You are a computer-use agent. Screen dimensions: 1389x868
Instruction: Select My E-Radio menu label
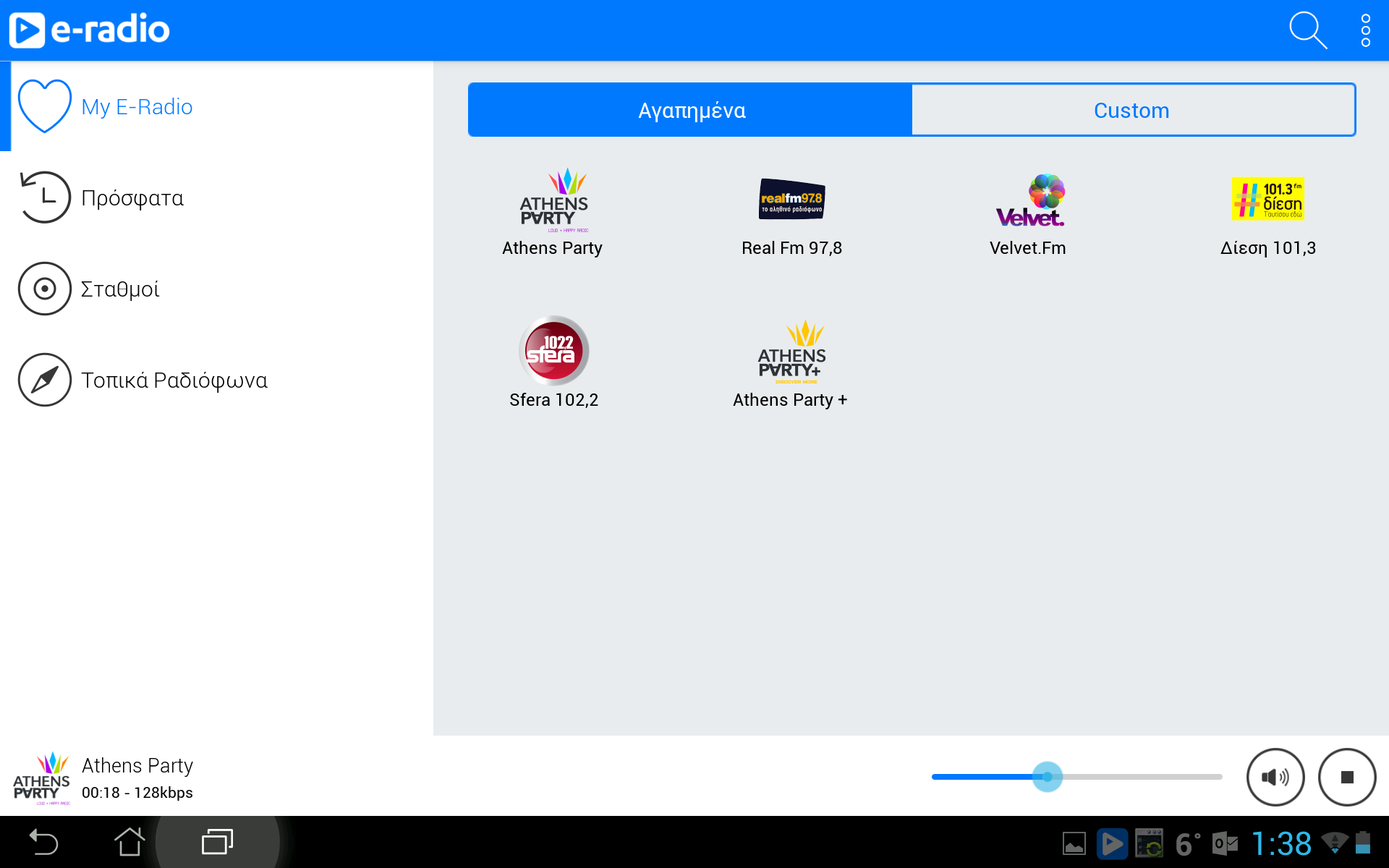click(137, 106)
